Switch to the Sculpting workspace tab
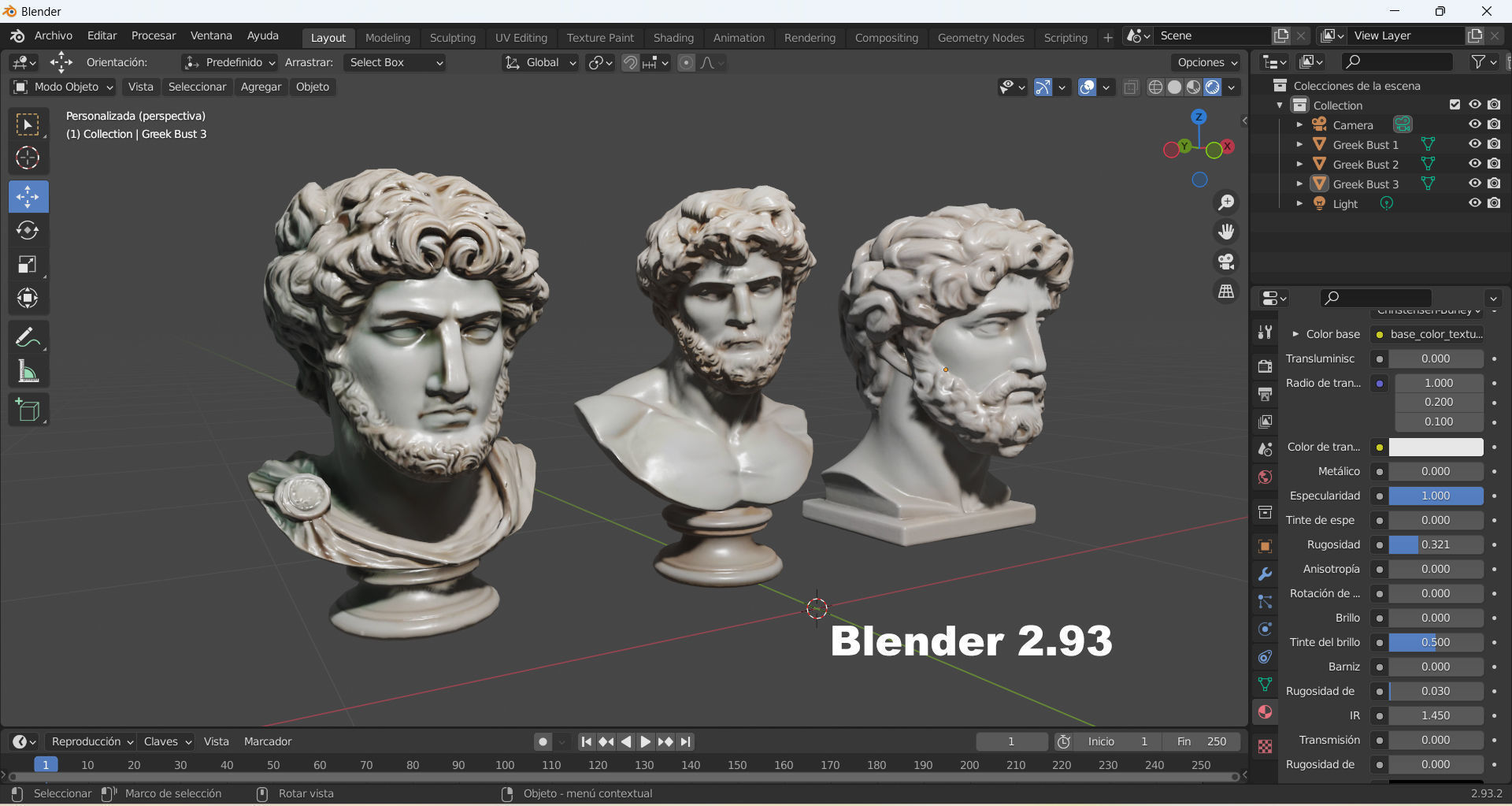 [x=453, y=37]
